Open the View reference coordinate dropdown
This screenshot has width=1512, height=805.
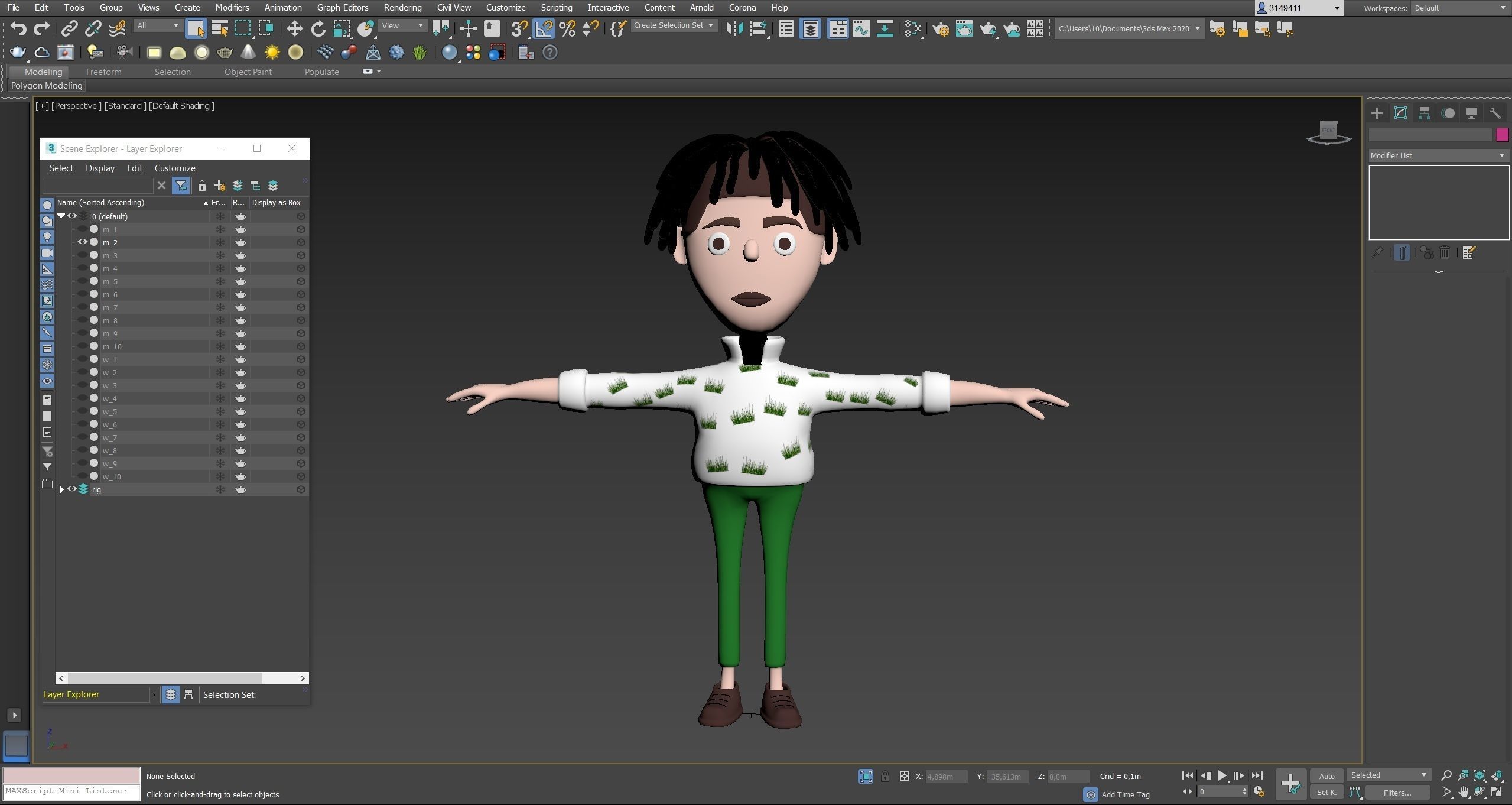click(402, 25)
